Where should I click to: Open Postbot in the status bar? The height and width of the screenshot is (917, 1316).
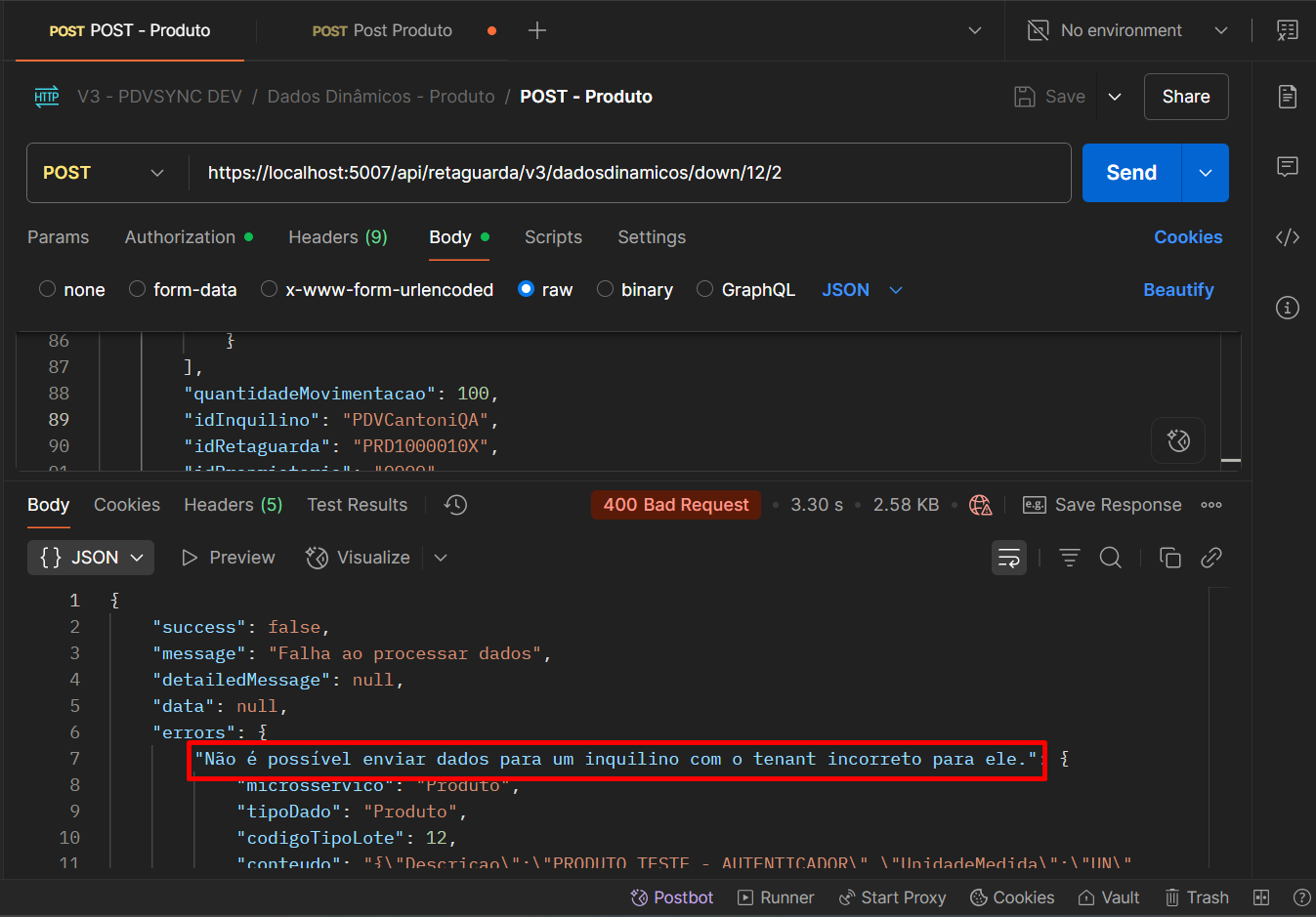pos(672,897)
